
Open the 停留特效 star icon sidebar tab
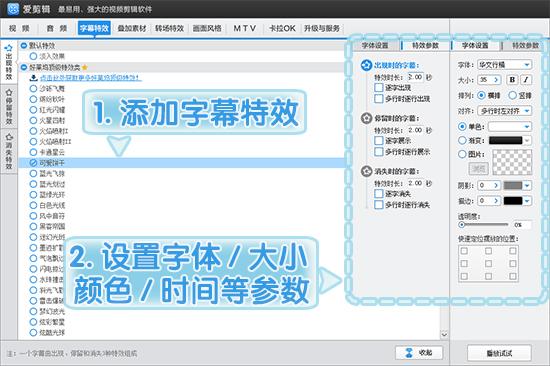click(9, 107)
